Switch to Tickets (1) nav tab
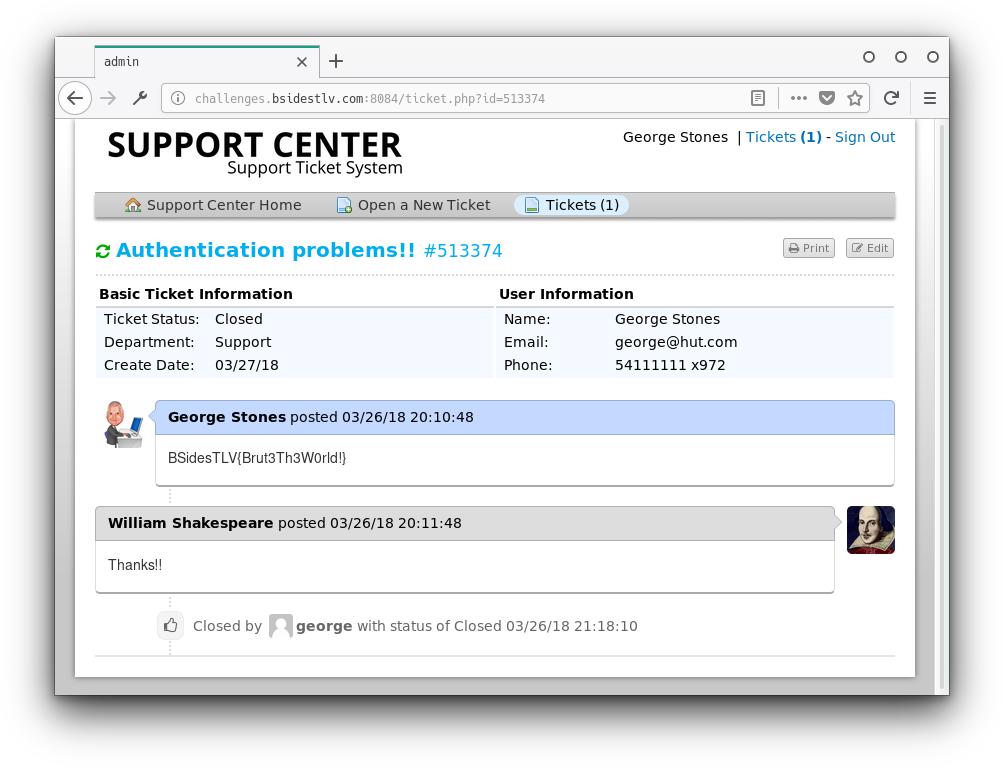 point(572,205)
